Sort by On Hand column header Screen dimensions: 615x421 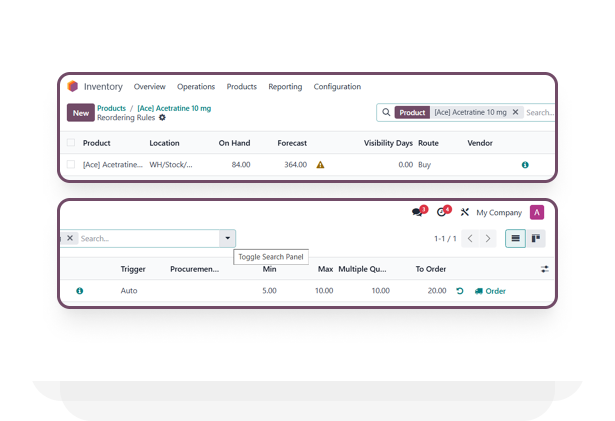tap(234, 143)
